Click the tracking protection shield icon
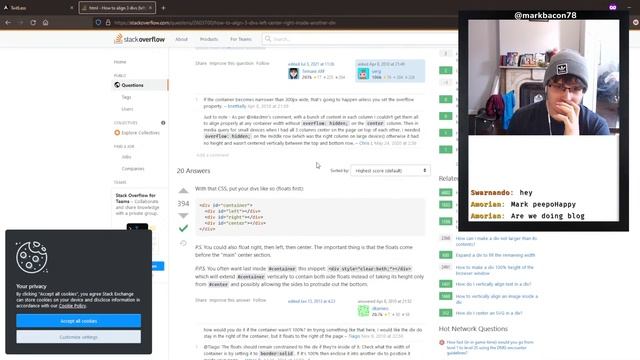 (x=98, y=22)
